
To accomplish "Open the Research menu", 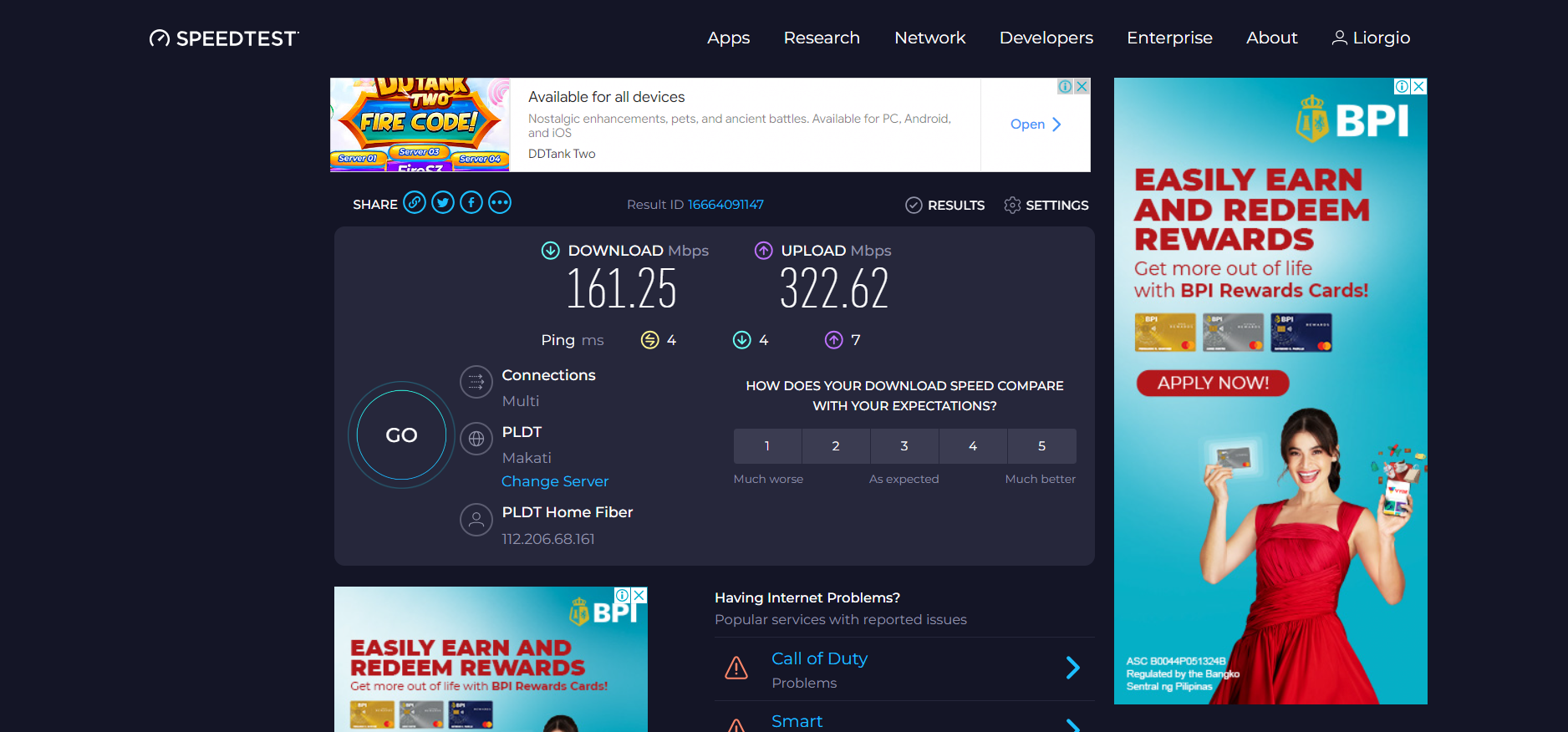I will [x=822, y=38].
